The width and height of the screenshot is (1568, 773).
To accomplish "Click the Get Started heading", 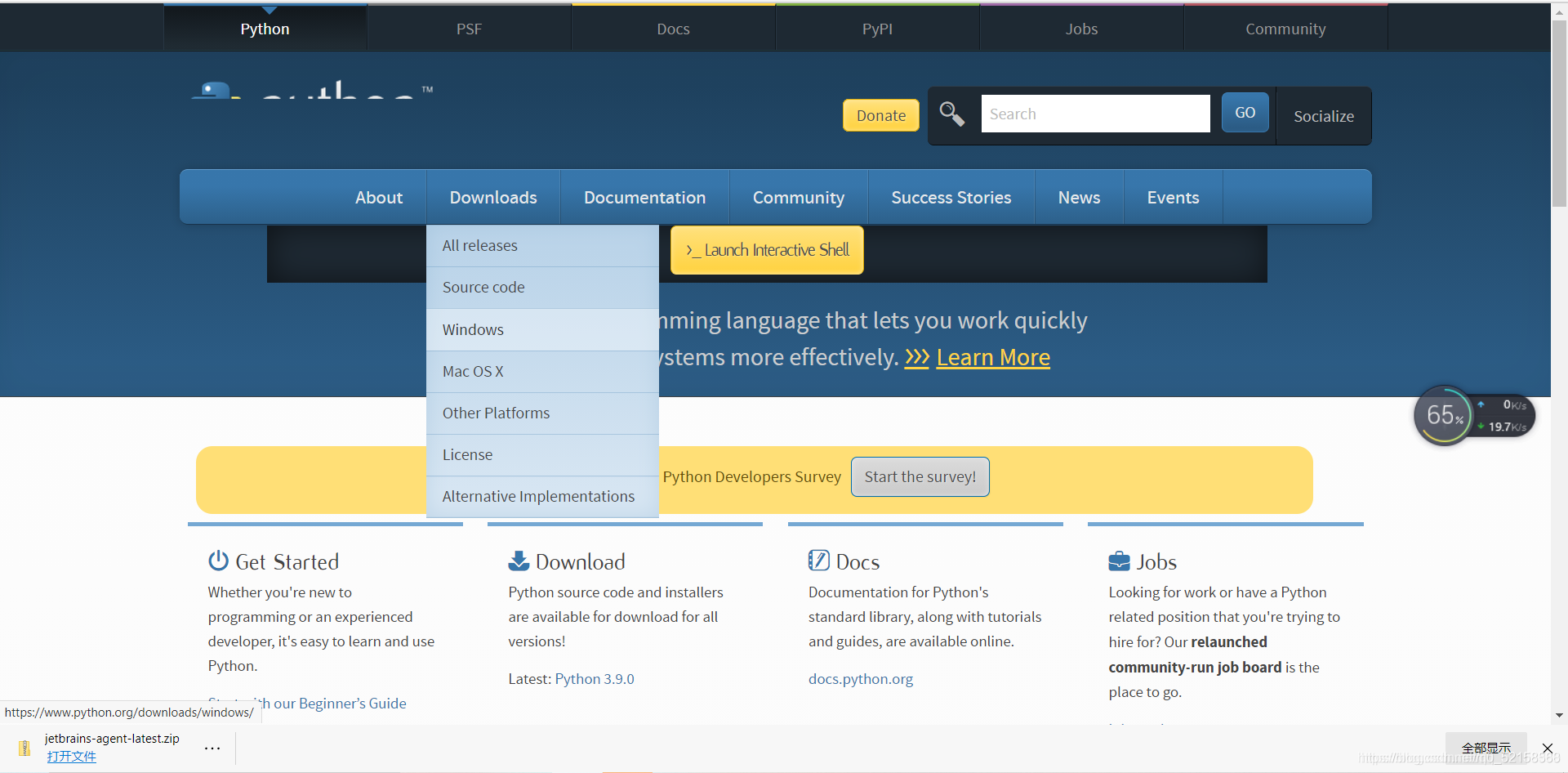I will point(287,561).
